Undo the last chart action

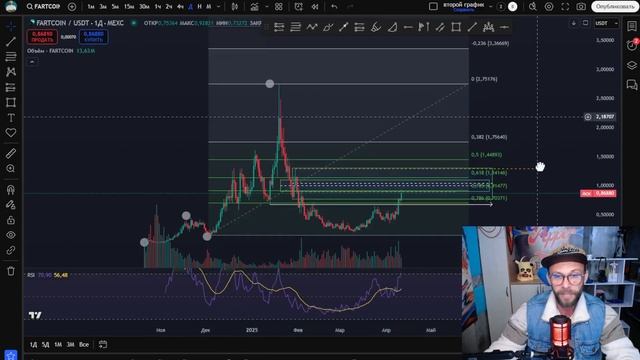pos(334,7)
